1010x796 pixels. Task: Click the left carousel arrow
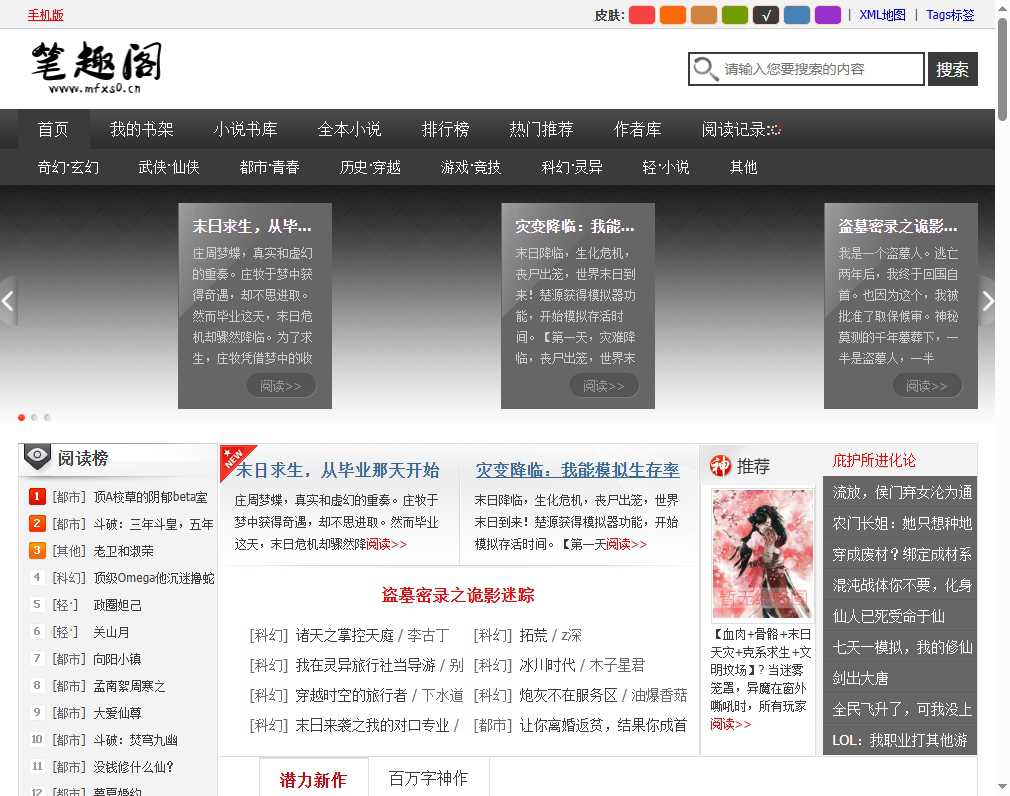(x=9, y=300)
